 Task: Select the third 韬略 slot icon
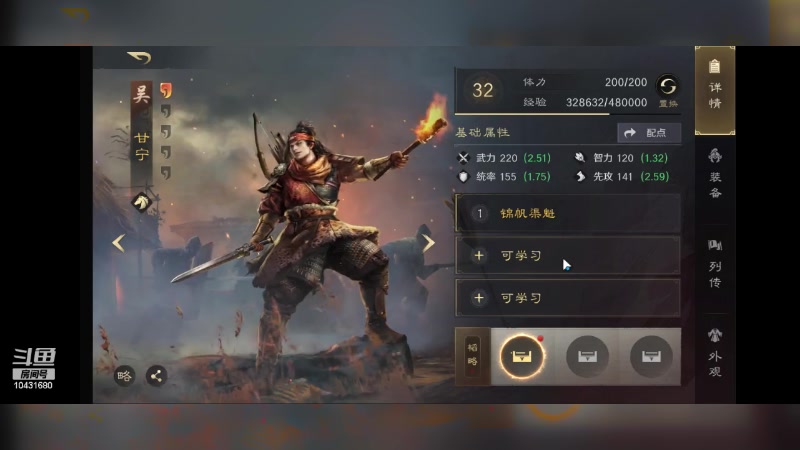click(651, 356)
